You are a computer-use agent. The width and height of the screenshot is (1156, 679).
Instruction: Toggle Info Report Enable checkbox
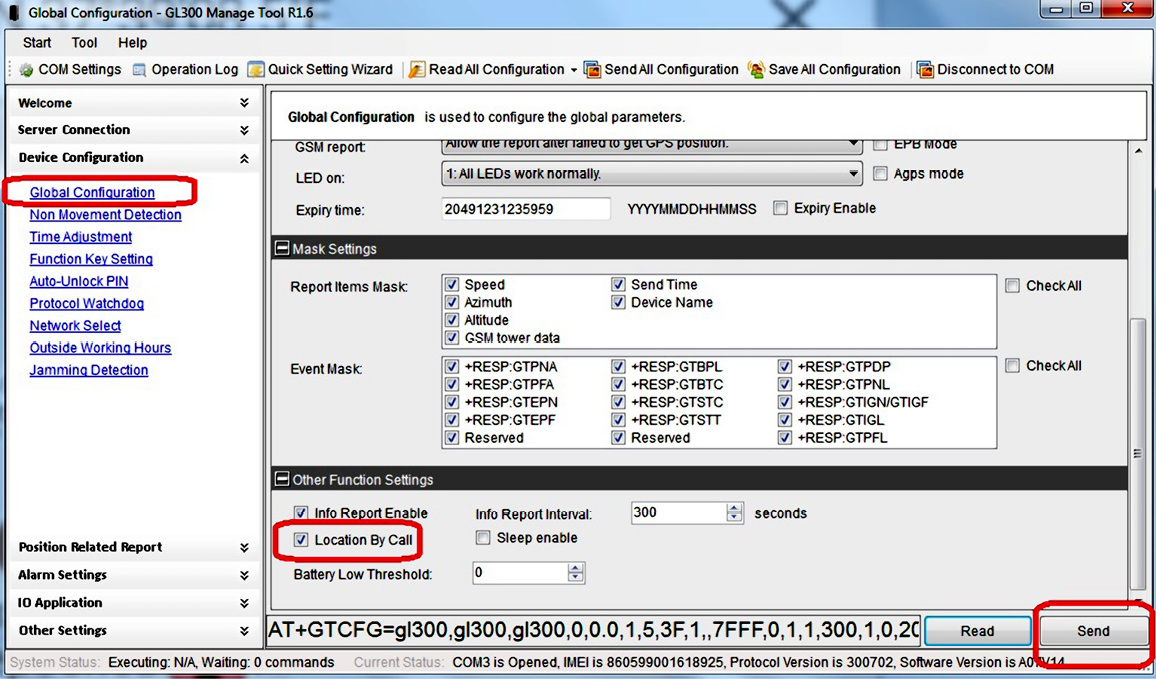(x=301, y=513)
